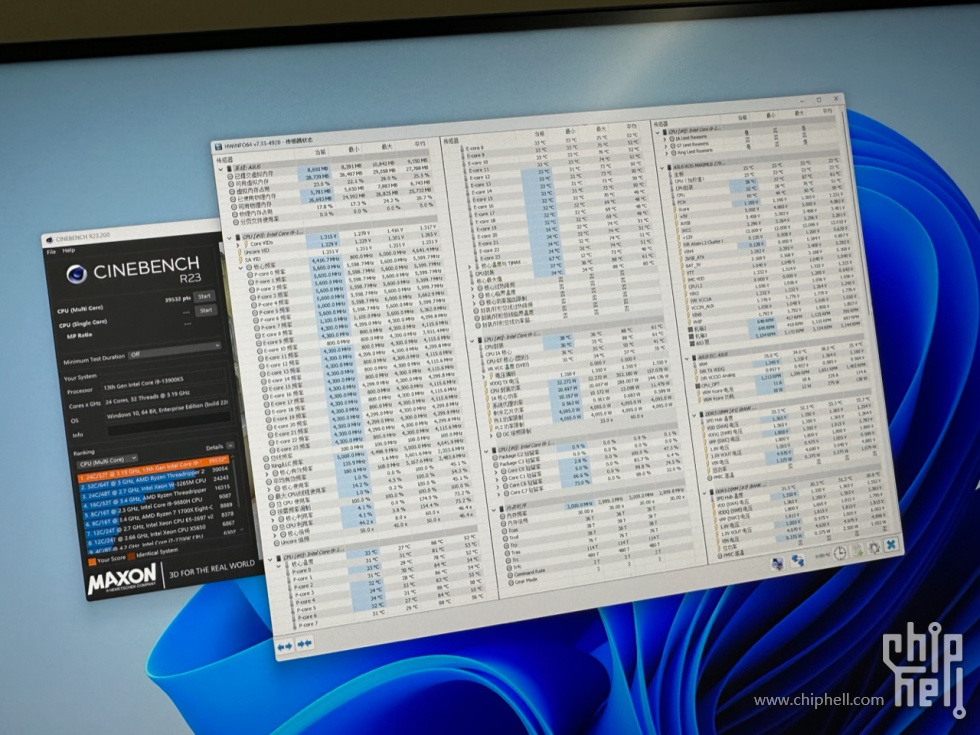
Task: Toggle the Details arrow in Ranking
Action: pyautogui.click(x=230, y=446)
